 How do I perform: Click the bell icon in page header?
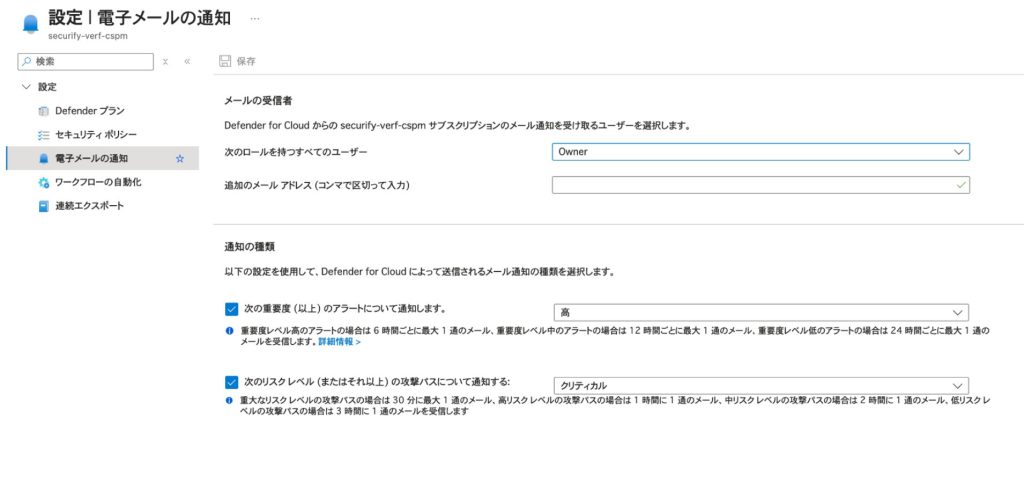(x=30, y=22)
